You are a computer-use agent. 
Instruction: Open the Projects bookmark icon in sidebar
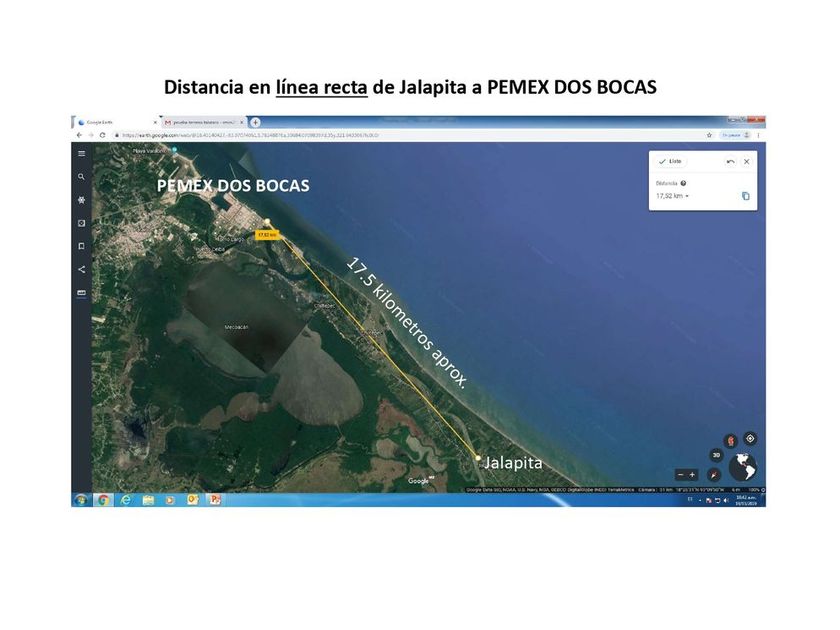(82, 246)
